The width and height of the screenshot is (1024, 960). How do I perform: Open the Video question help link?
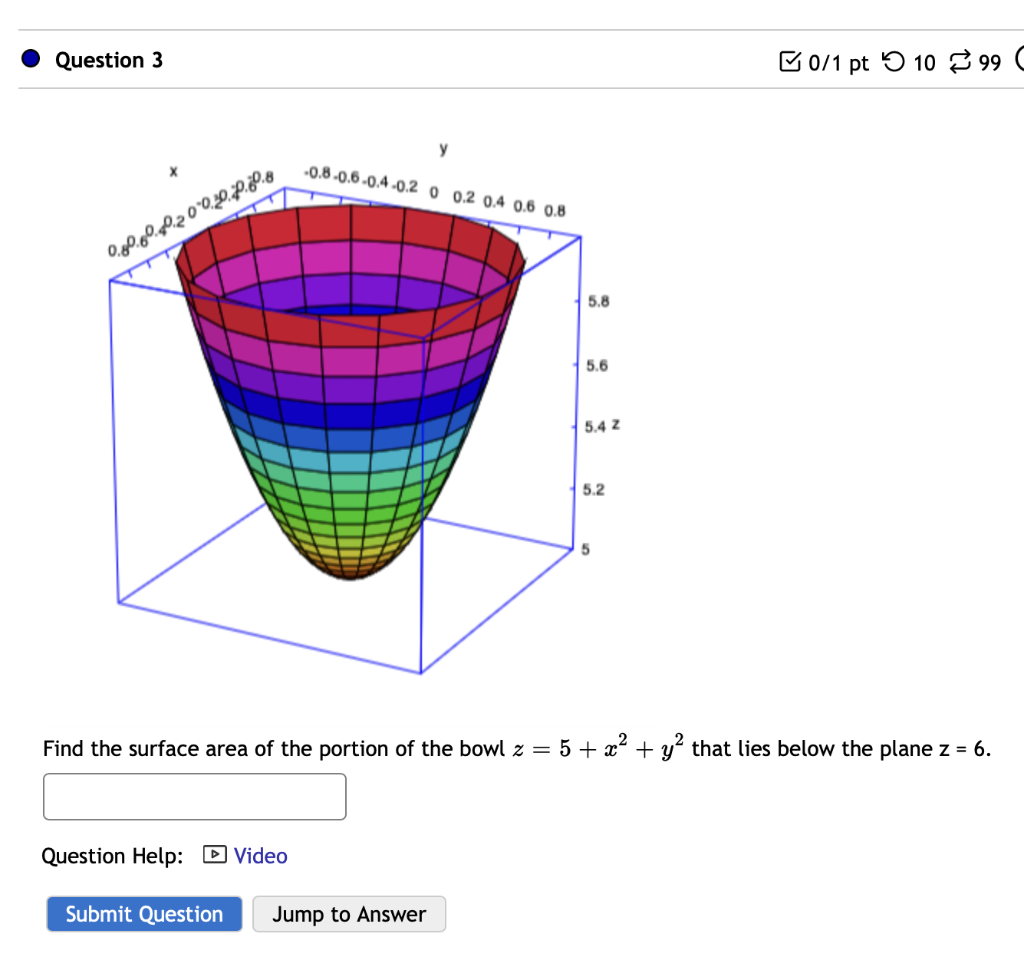coord(259,856)
